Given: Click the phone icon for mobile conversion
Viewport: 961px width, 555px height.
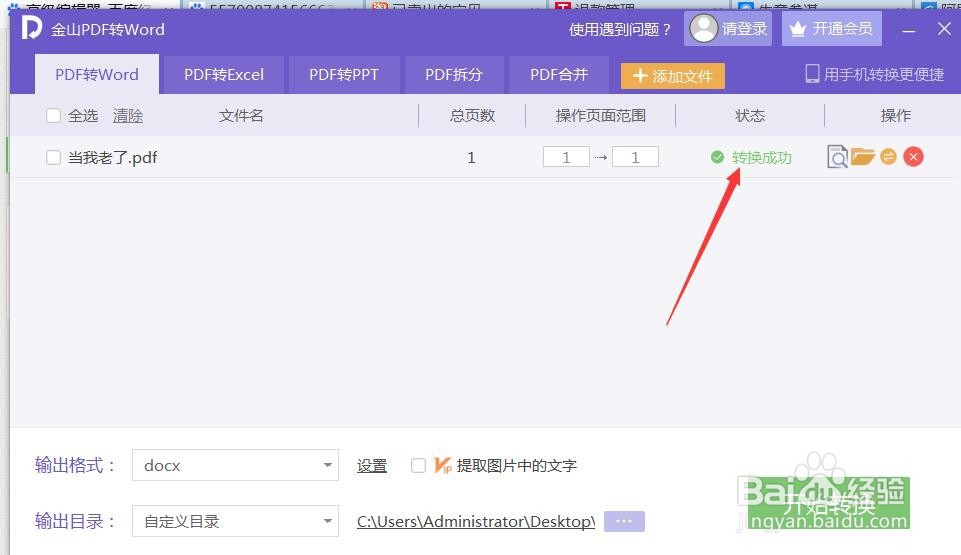Looking at the screenshot, I should (812, 74).
